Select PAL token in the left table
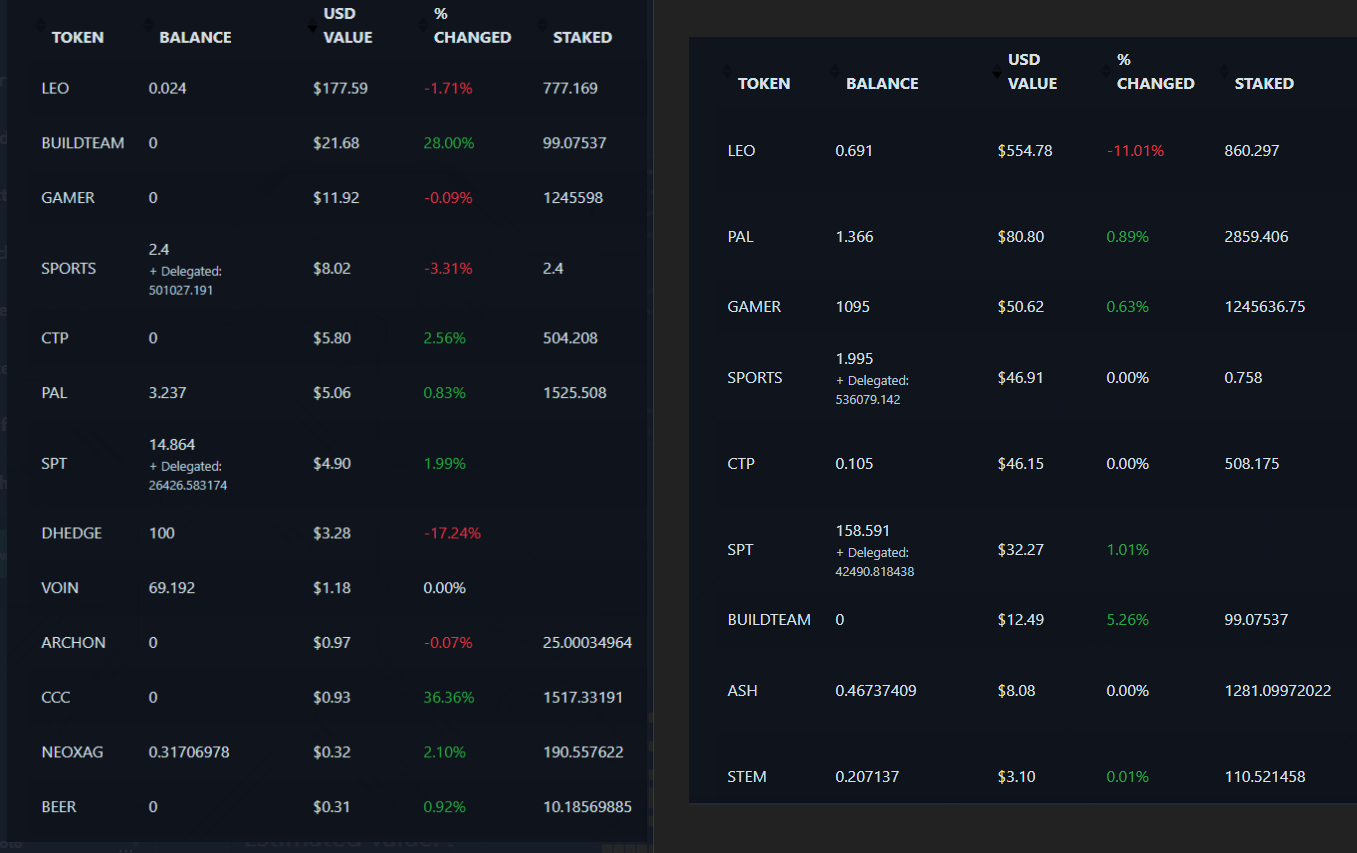The width and height of the screenshot is (1357, 853). (x=54, y=393)
